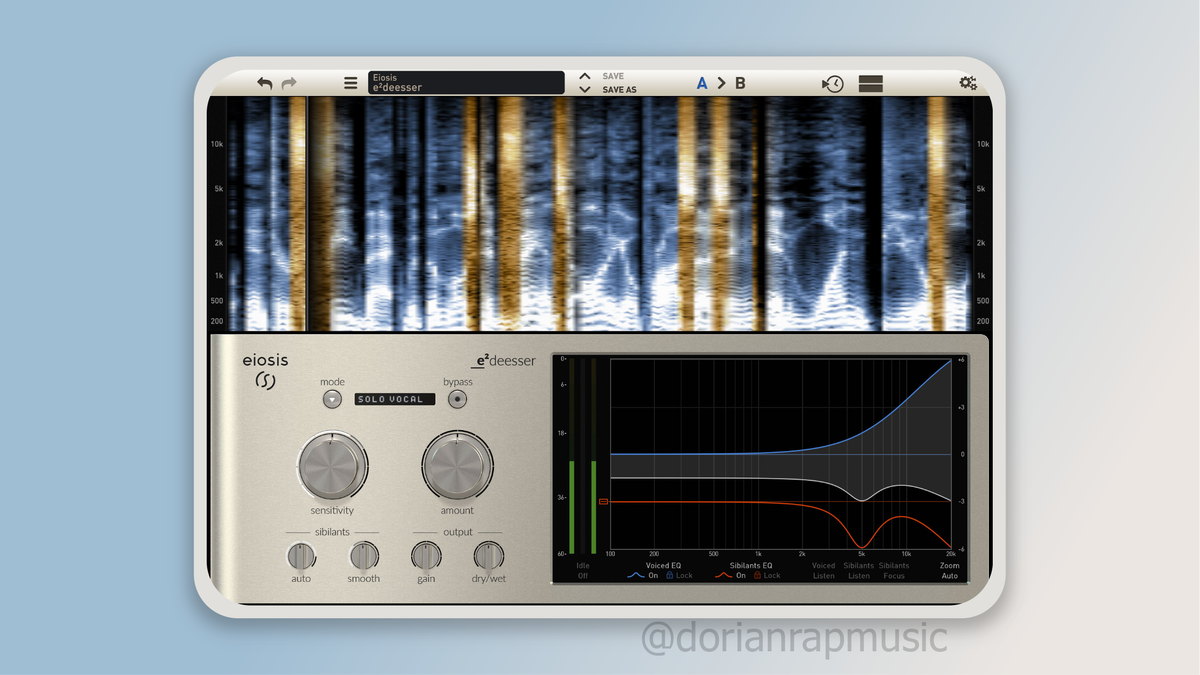Screen dimensions: 1200x675
Task: Click the SOLO VOCAL mode display
Action: tap(395, 399)
